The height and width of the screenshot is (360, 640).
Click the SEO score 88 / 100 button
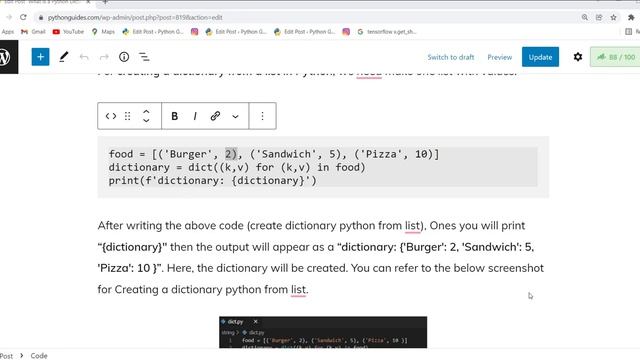(x=615, y=57)
